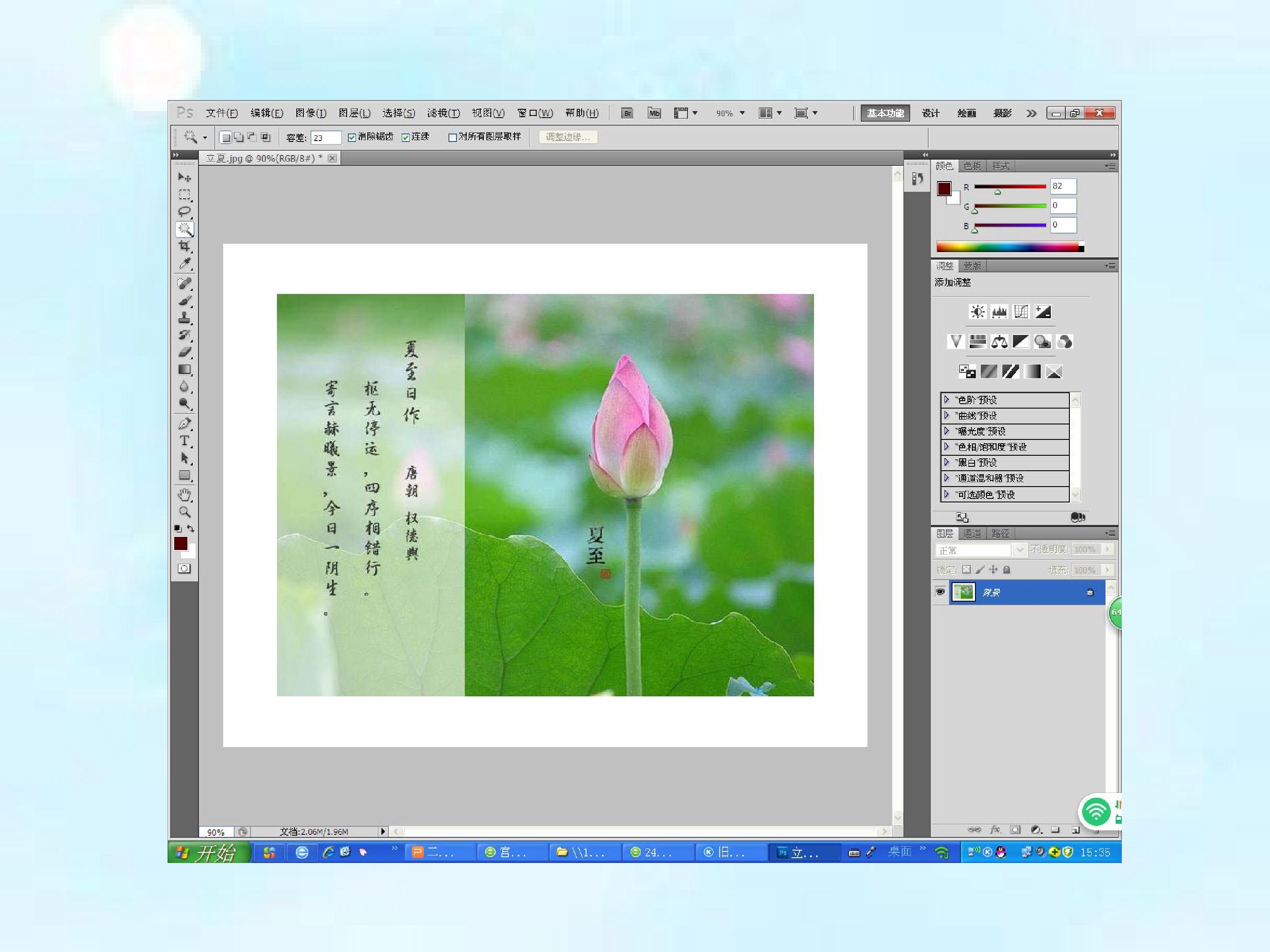This screenshot has width=1270, height=952.
Task: Toggle Quick Mask mode button
Action: [x=184, y=568]
